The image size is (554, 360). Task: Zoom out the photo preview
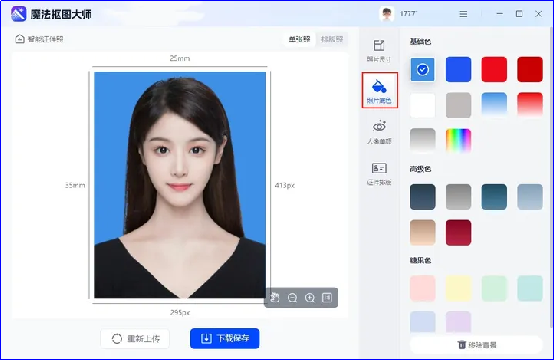pyautogui.click(x=292, y=298)
